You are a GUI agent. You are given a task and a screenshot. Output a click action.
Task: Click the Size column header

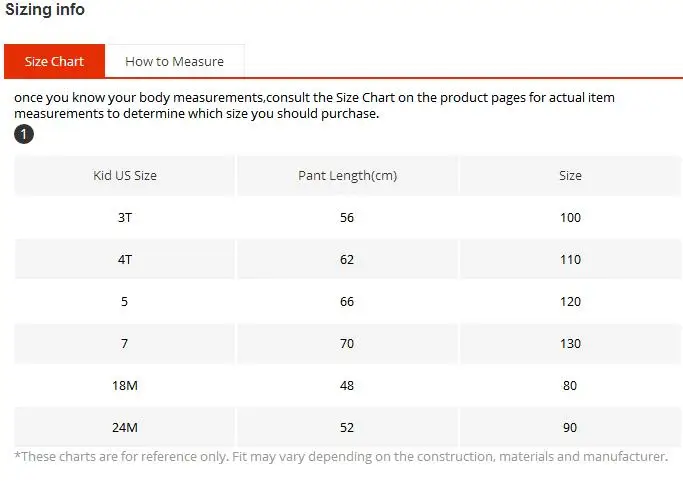[570, 176]
